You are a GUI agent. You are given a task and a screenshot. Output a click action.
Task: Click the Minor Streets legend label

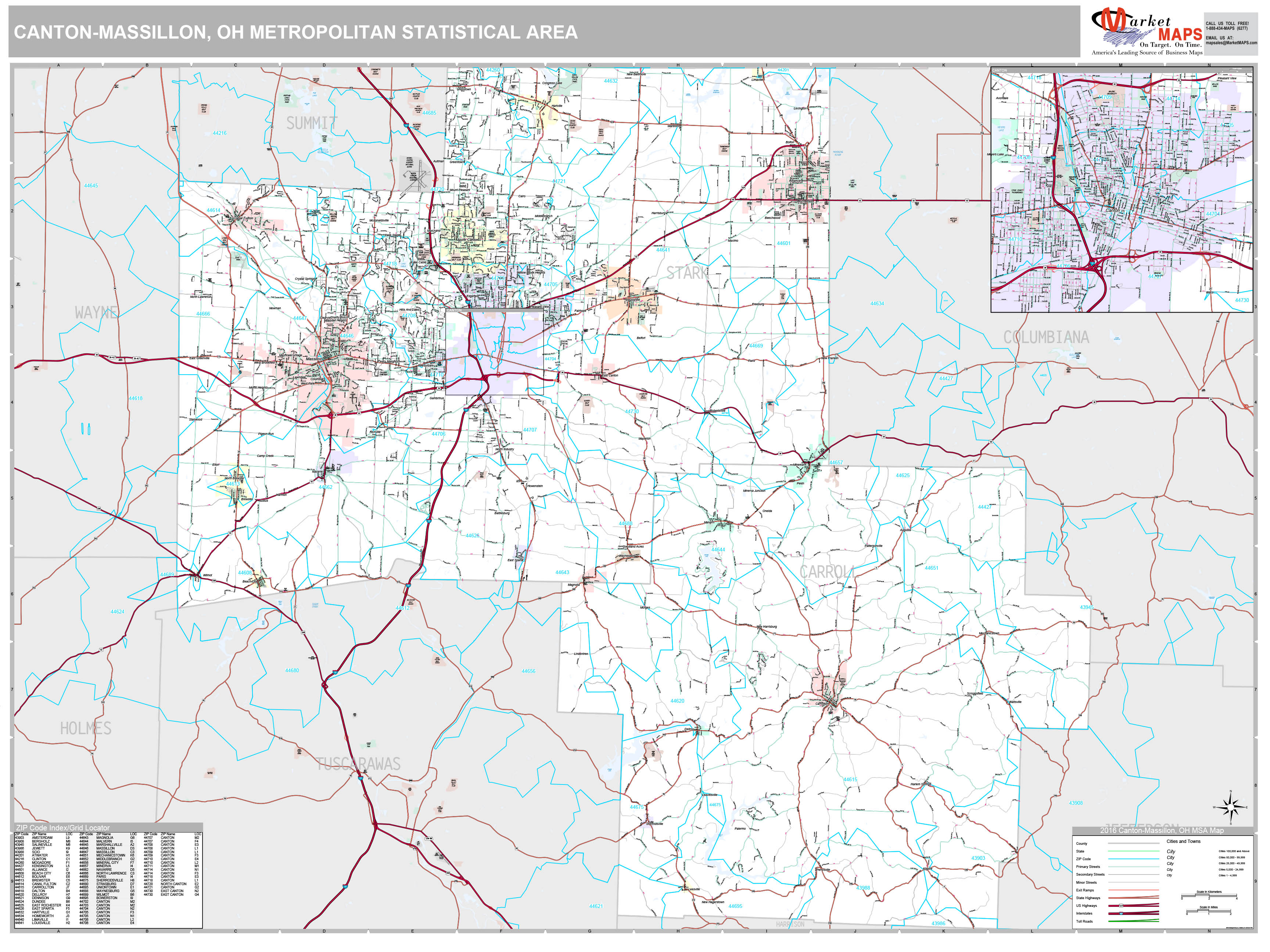tap(1086, 883)
